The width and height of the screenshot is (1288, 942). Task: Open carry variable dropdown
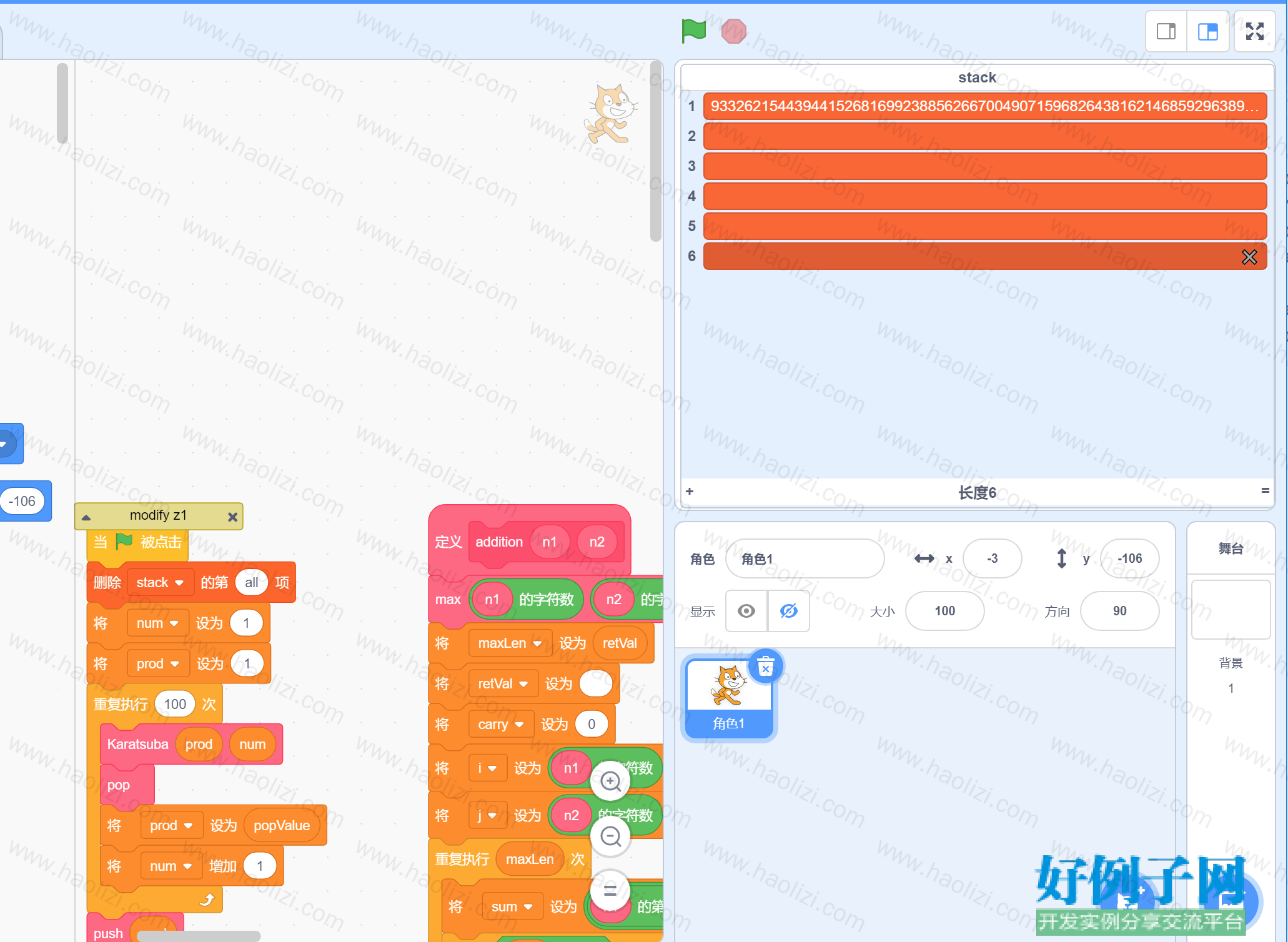point(501,725)
